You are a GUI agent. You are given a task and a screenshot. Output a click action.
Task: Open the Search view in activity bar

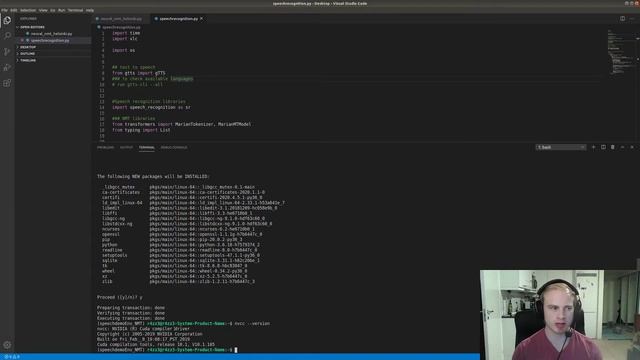pos(7,36)
